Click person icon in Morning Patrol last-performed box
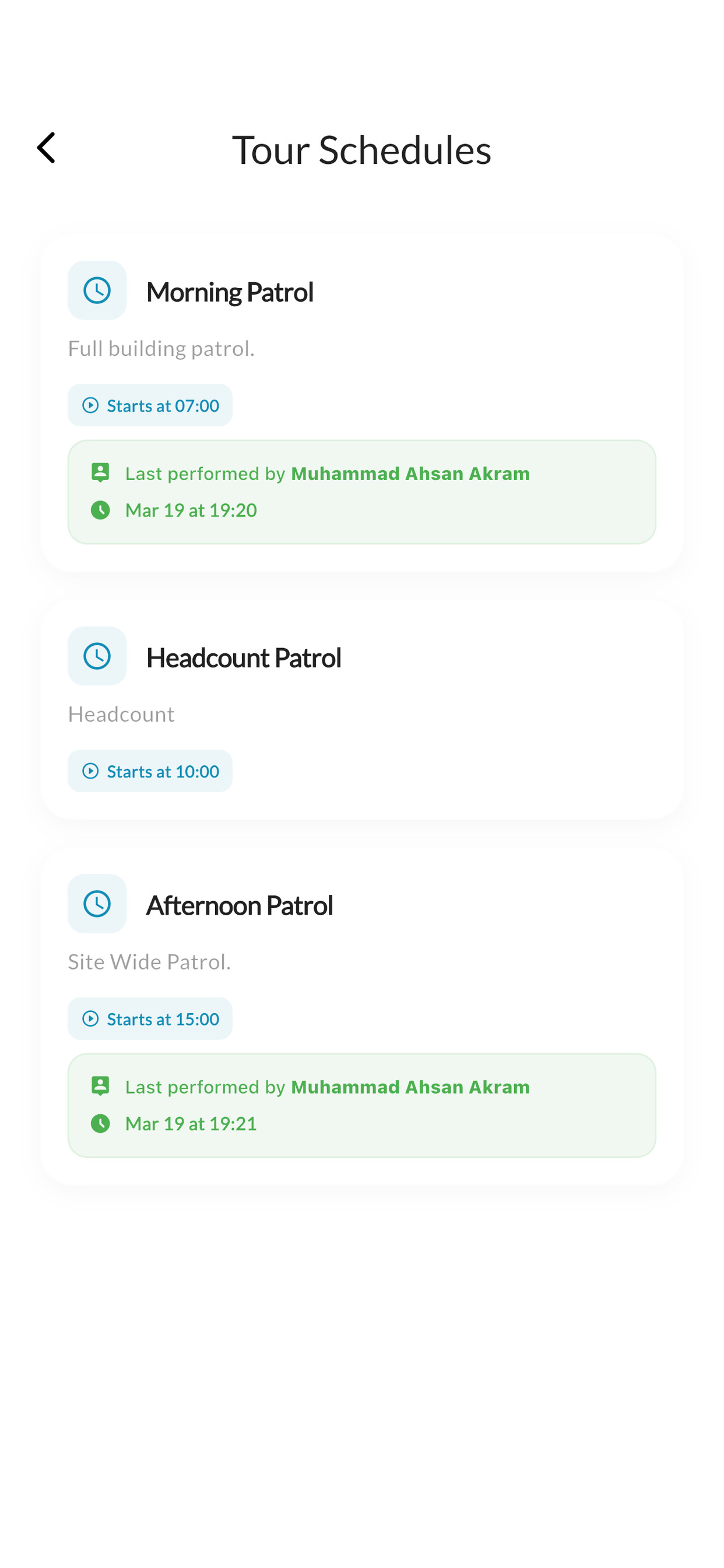The image size is (724, 1568). tap(100, 473)
